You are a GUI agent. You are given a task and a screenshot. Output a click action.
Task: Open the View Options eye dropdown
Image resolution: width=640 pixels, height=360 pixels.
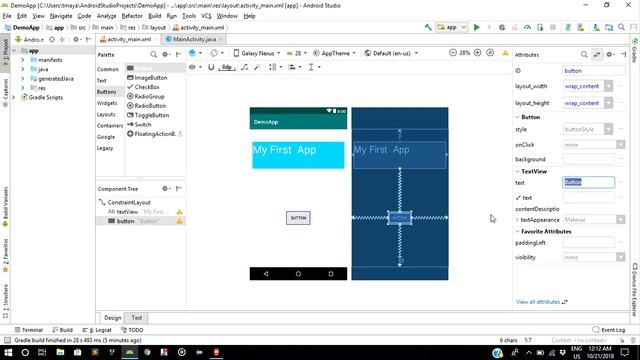click(x=195, y=67)
